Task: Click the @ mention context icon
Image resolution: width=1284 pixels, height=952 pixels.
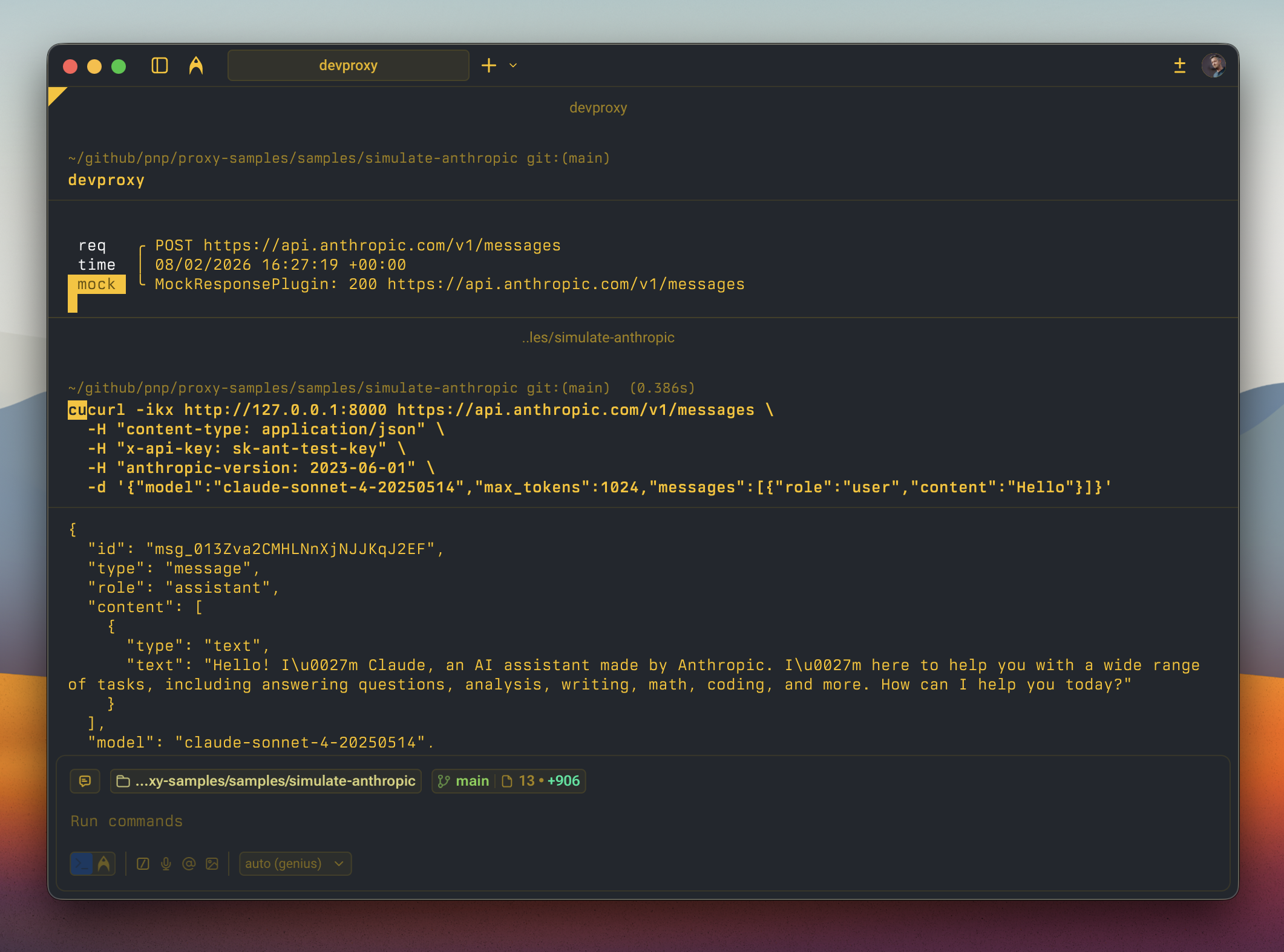Action: point(189,864)
